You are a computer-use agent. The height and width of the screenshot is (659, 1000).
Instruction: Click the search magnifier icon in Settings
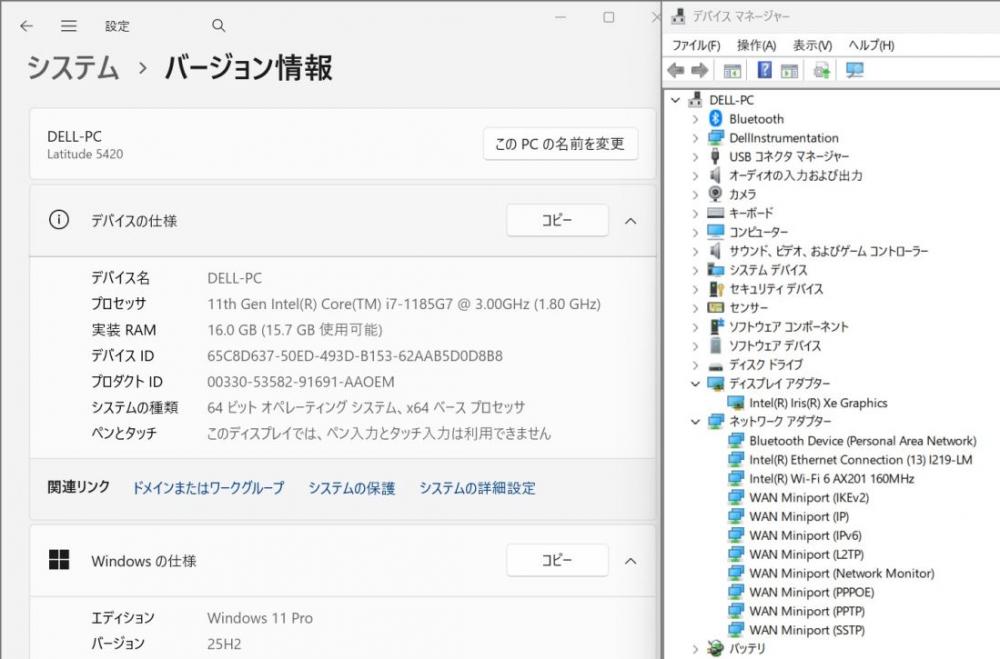219,26
